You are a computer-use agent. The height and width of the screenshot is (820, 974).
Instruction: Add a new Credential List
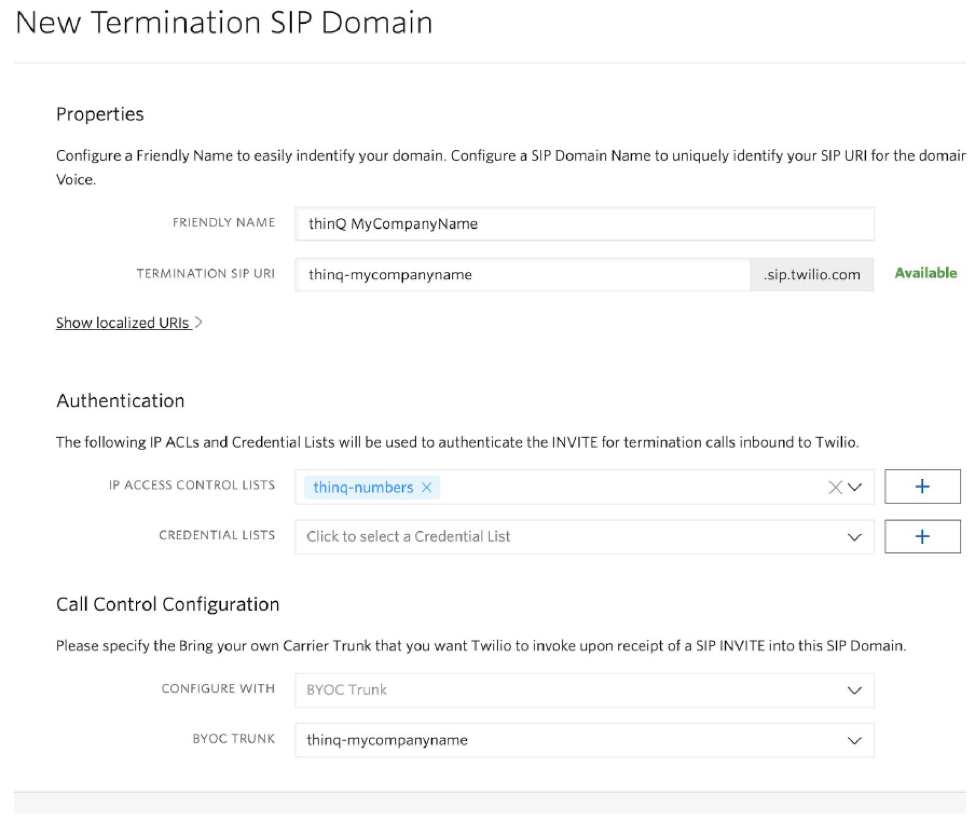[x=922, y=537]
